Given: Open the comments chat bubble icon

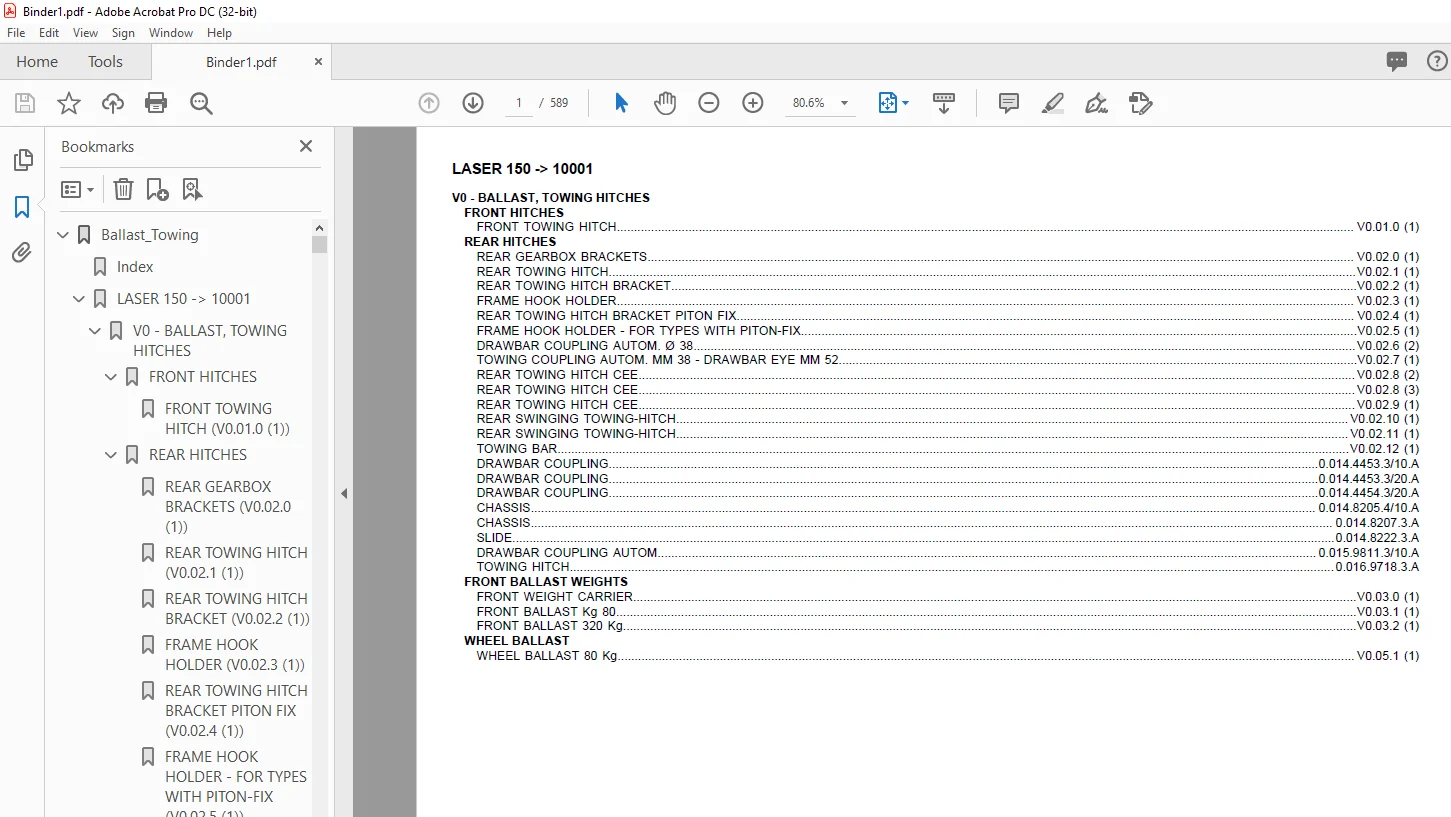Looking at the screenshot, I should point(1397,62).
